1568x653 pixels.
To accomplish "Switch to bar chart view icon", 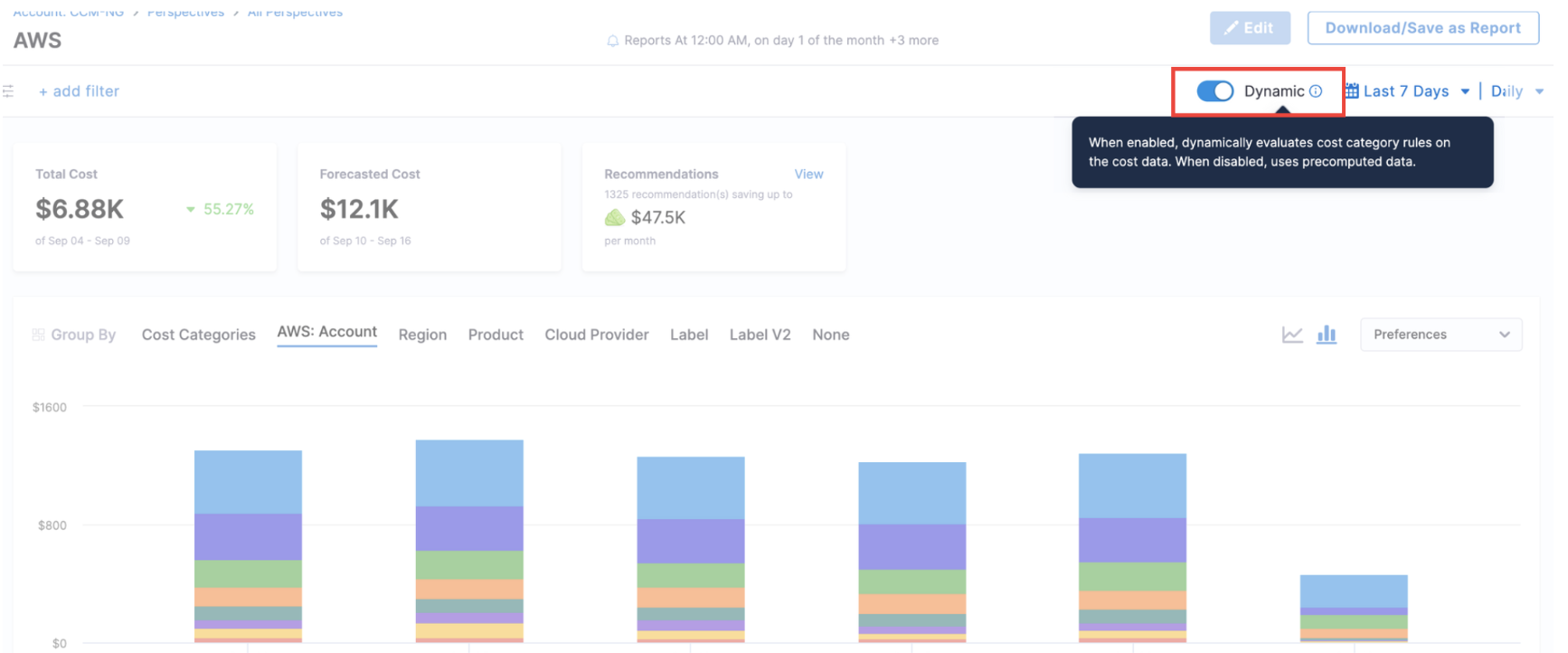I will pos(1327,335).
